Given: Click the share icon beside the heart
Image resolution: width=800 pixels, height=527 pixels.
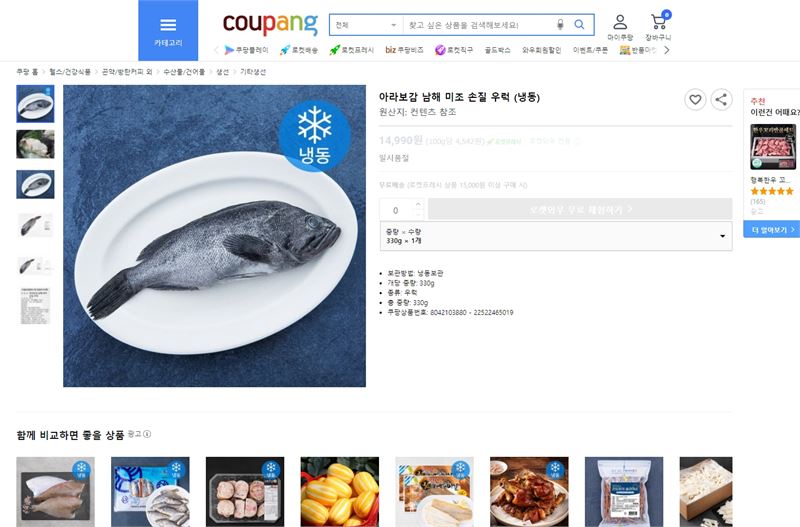Looking at the screenshot, I should click(721, 99).
